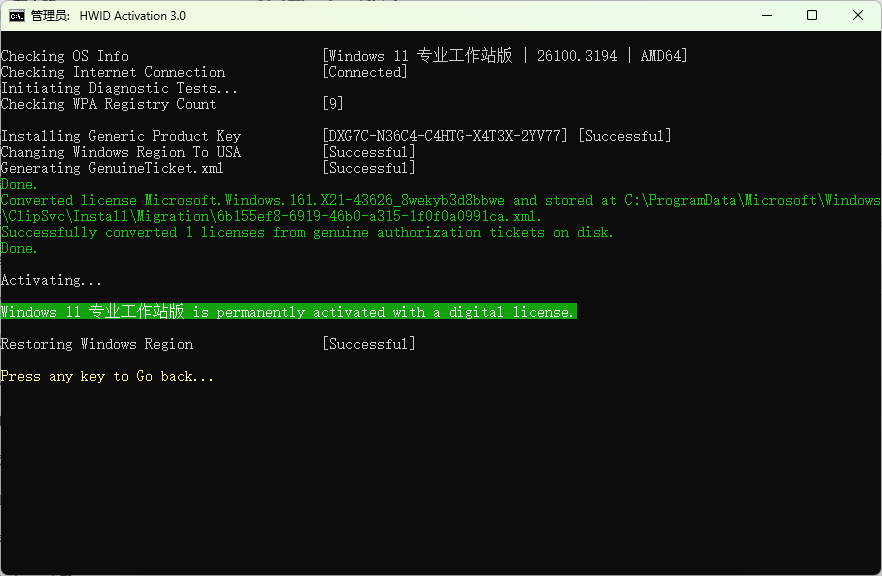882x576 pixels.
Task: Click the Windows 11 OS info in brackets
Action: (505, 56)
